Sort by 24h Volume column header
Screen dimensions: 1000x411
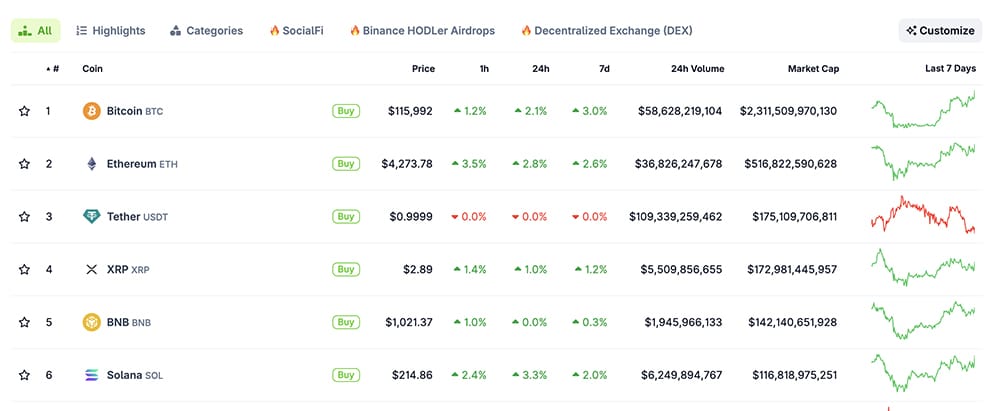coord(696,69)
